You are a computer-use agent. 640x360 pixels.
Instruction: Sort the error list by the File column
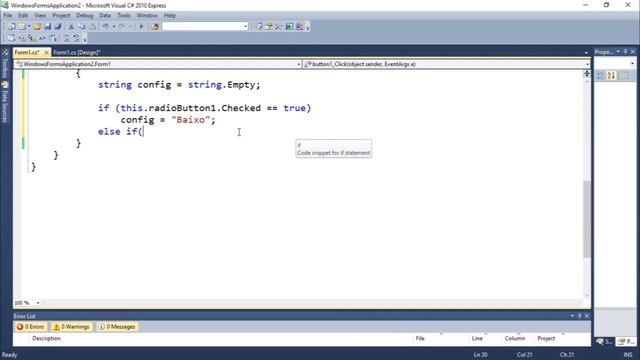click(x=420, y=338)
